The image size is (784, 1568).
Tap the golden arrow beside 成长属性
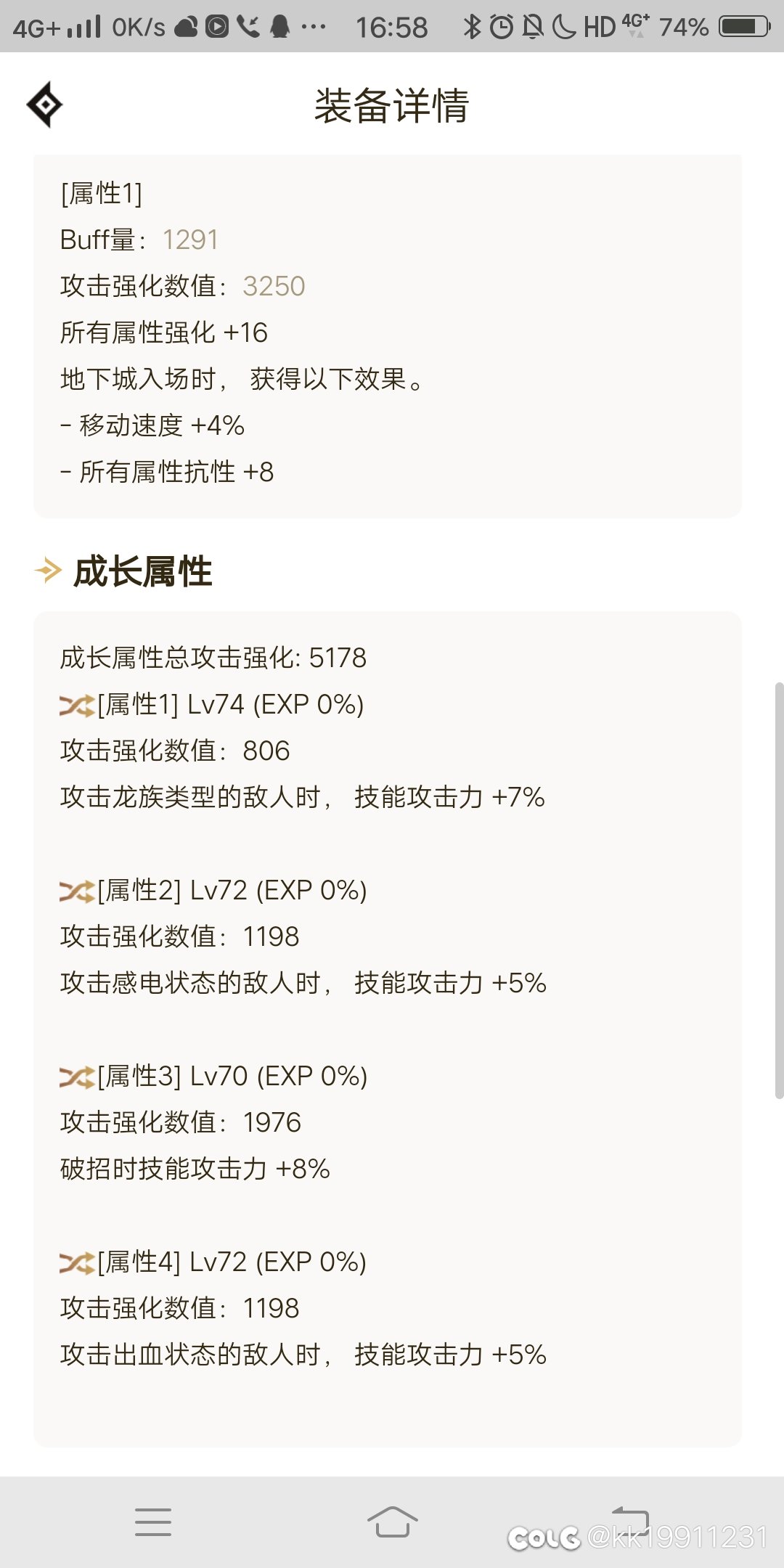(48, 571)
